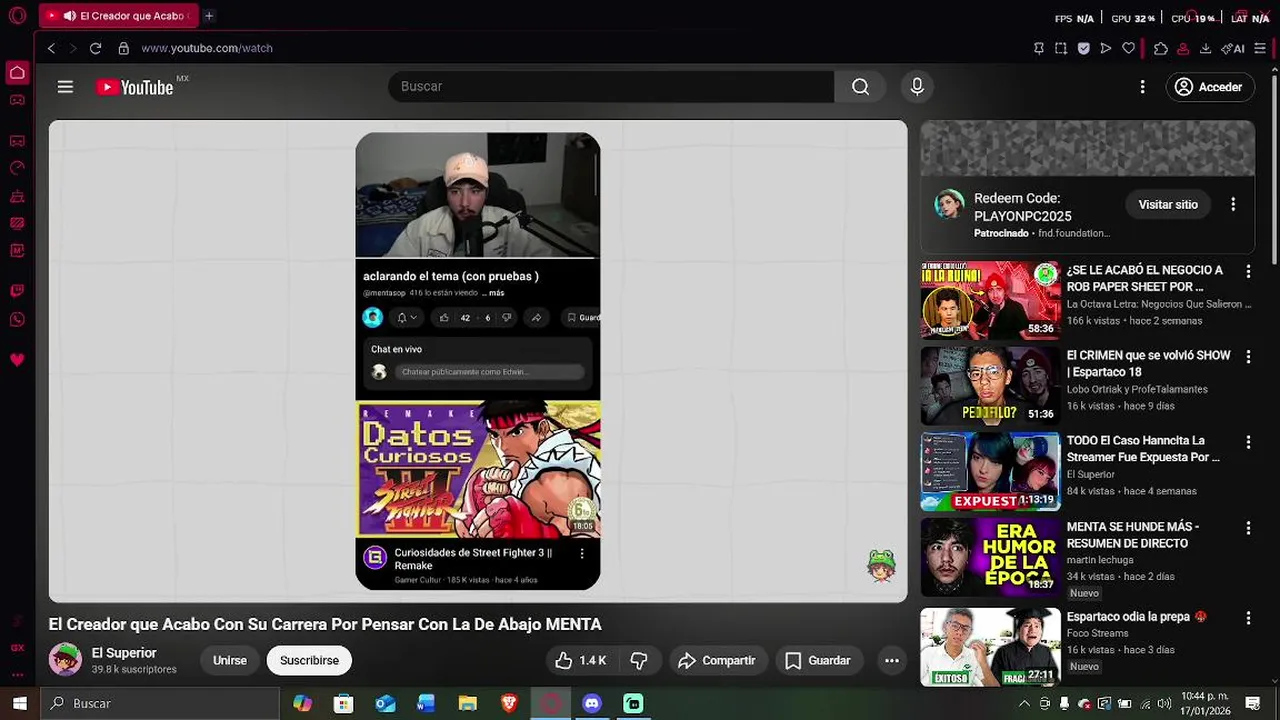Open YouTube settings three-dot menu near Acceder
Screen dimensions: 1280x720
tap(1142, 87)
